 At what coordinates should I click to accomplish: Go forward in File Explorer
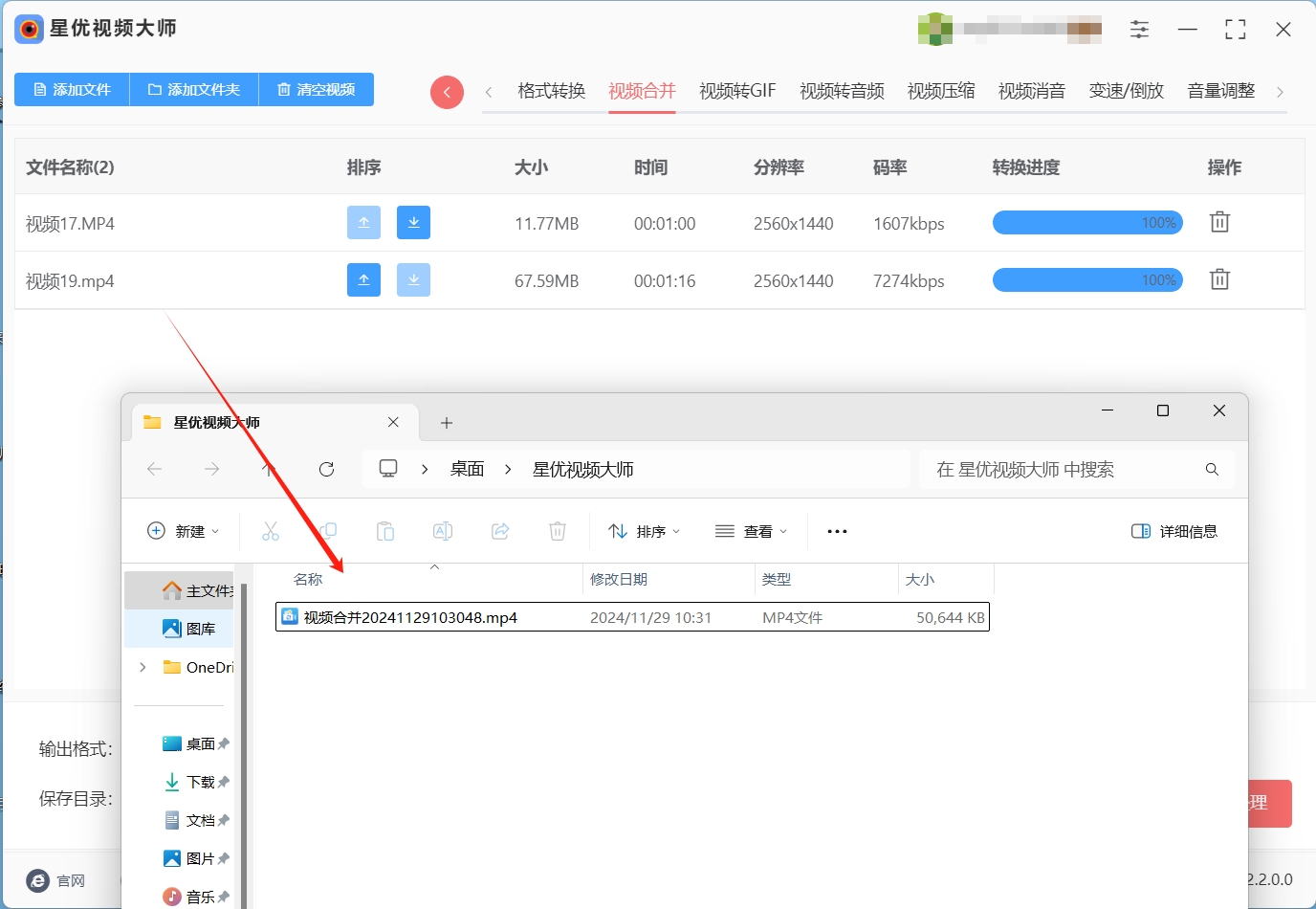coord(211,469)
